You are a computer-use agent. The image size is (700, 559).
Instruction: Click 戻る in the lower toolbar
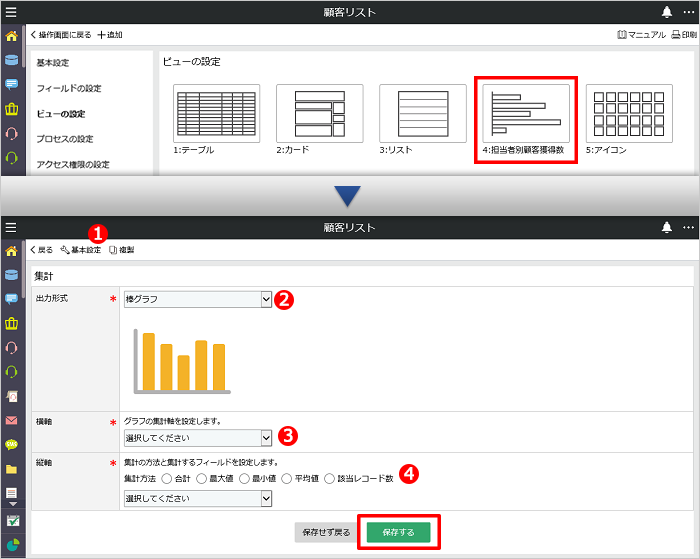point(42,250)
